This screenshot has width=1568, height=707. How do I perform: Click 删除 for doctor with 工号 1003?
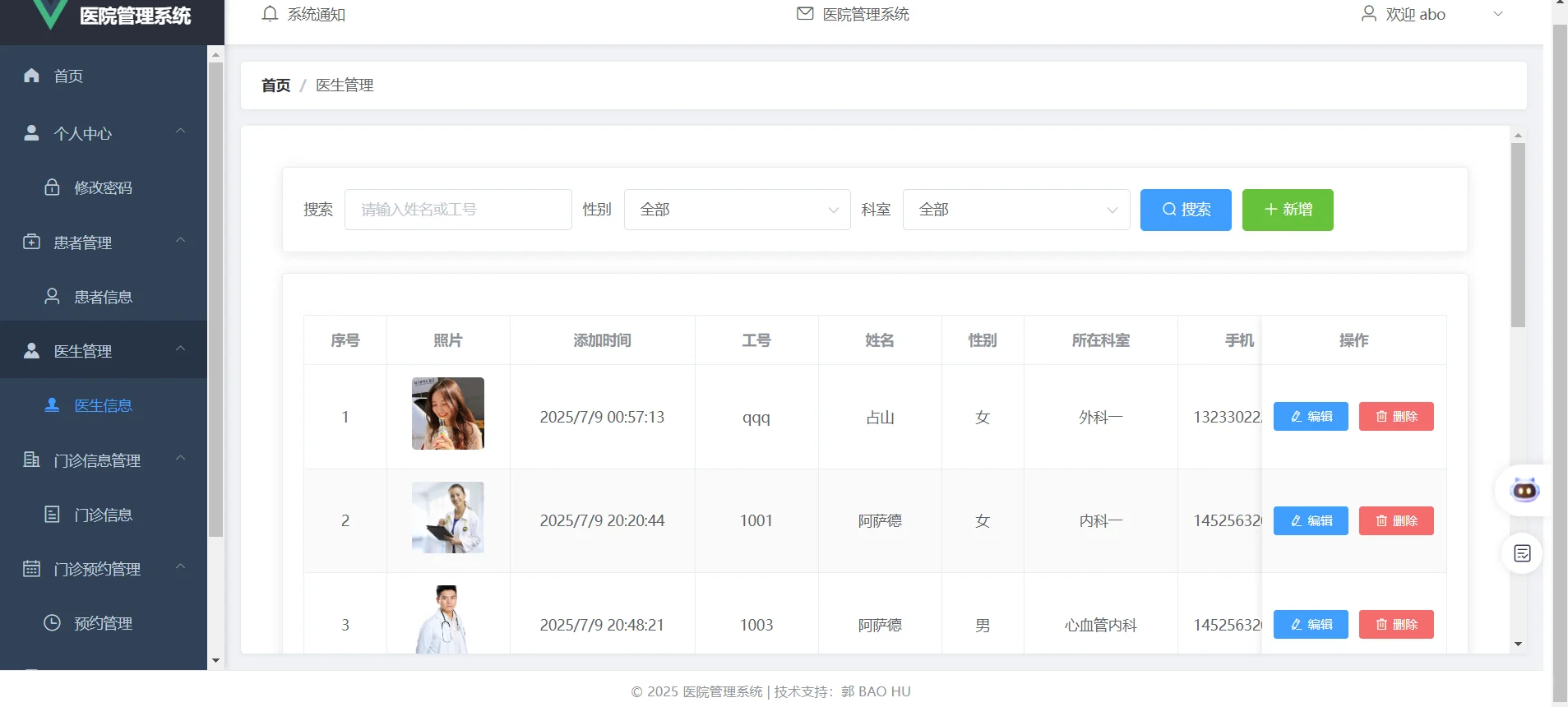[1396, 625]
